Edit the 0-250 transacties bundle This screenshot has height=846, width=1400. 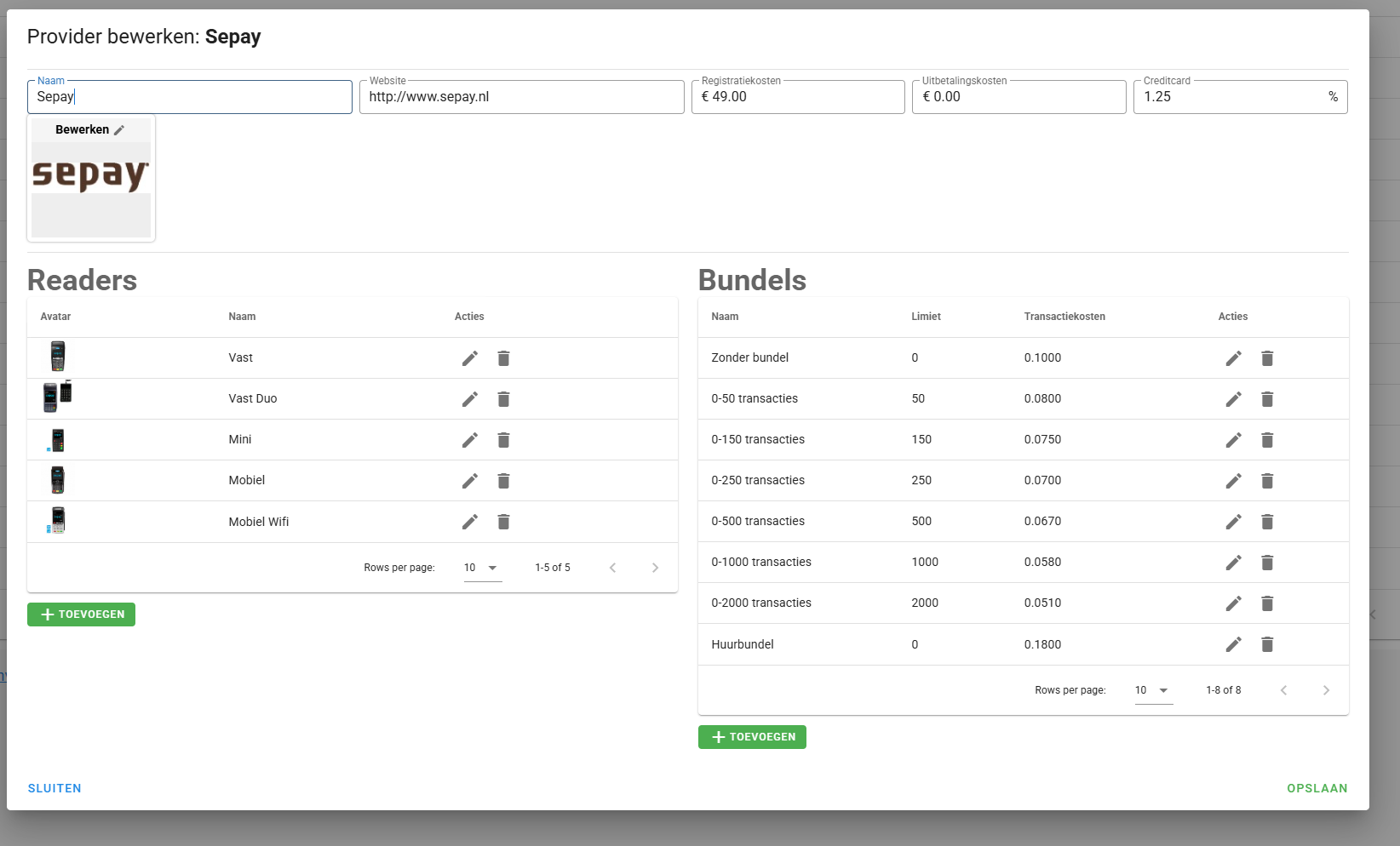pos(1234,481)
